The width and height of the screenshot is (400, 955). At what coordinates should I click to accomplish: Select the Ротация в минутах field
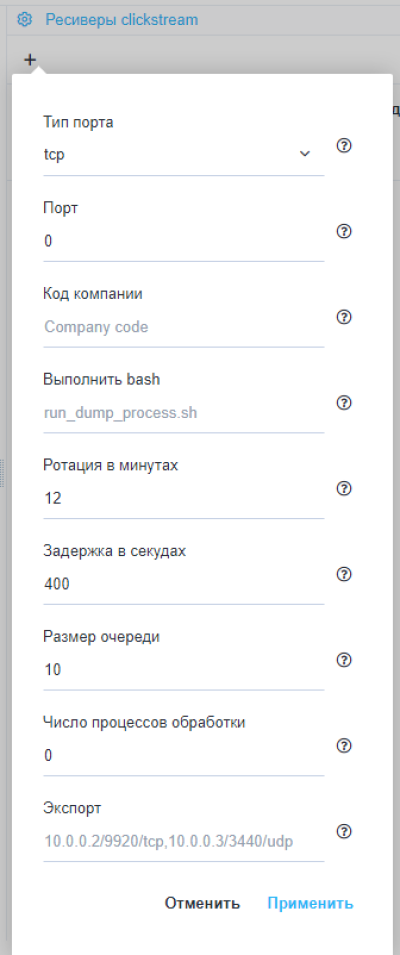[x=183, y=499]
